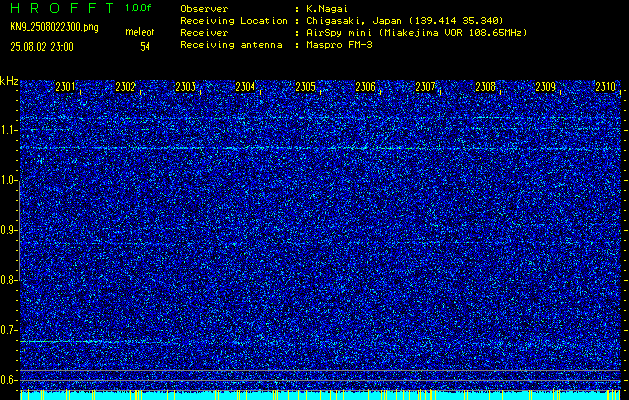
Task: Click the 2304 time marker
Action: 245,86
